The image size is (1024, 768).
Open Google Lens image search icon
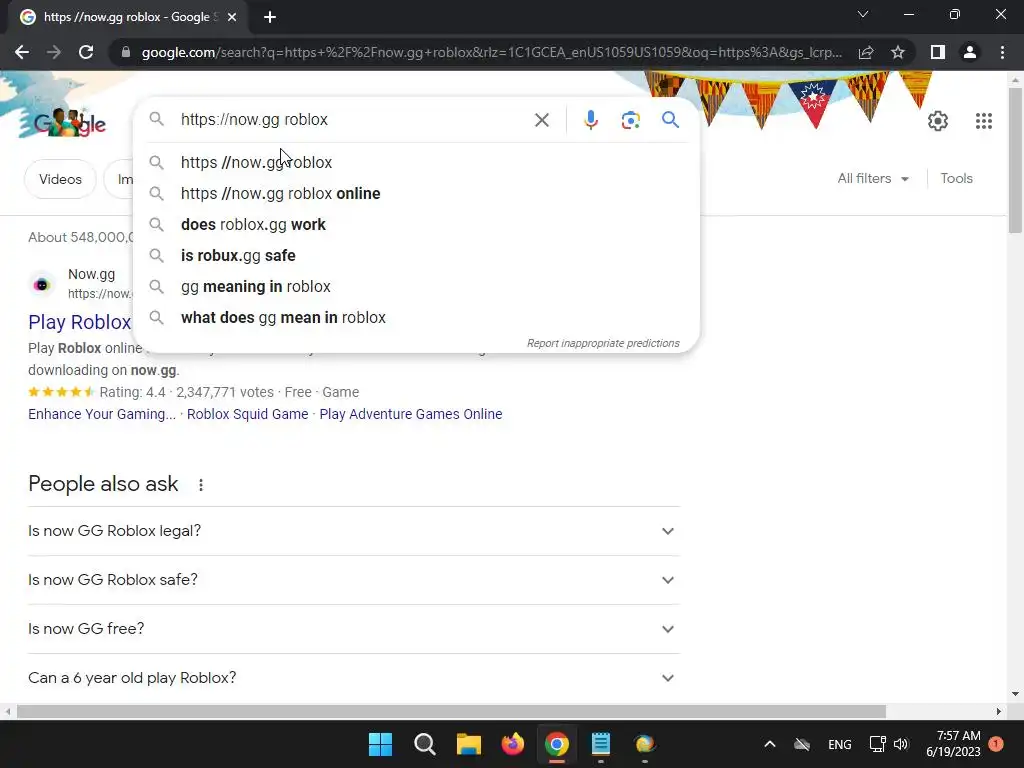click(x=630, y=120)
